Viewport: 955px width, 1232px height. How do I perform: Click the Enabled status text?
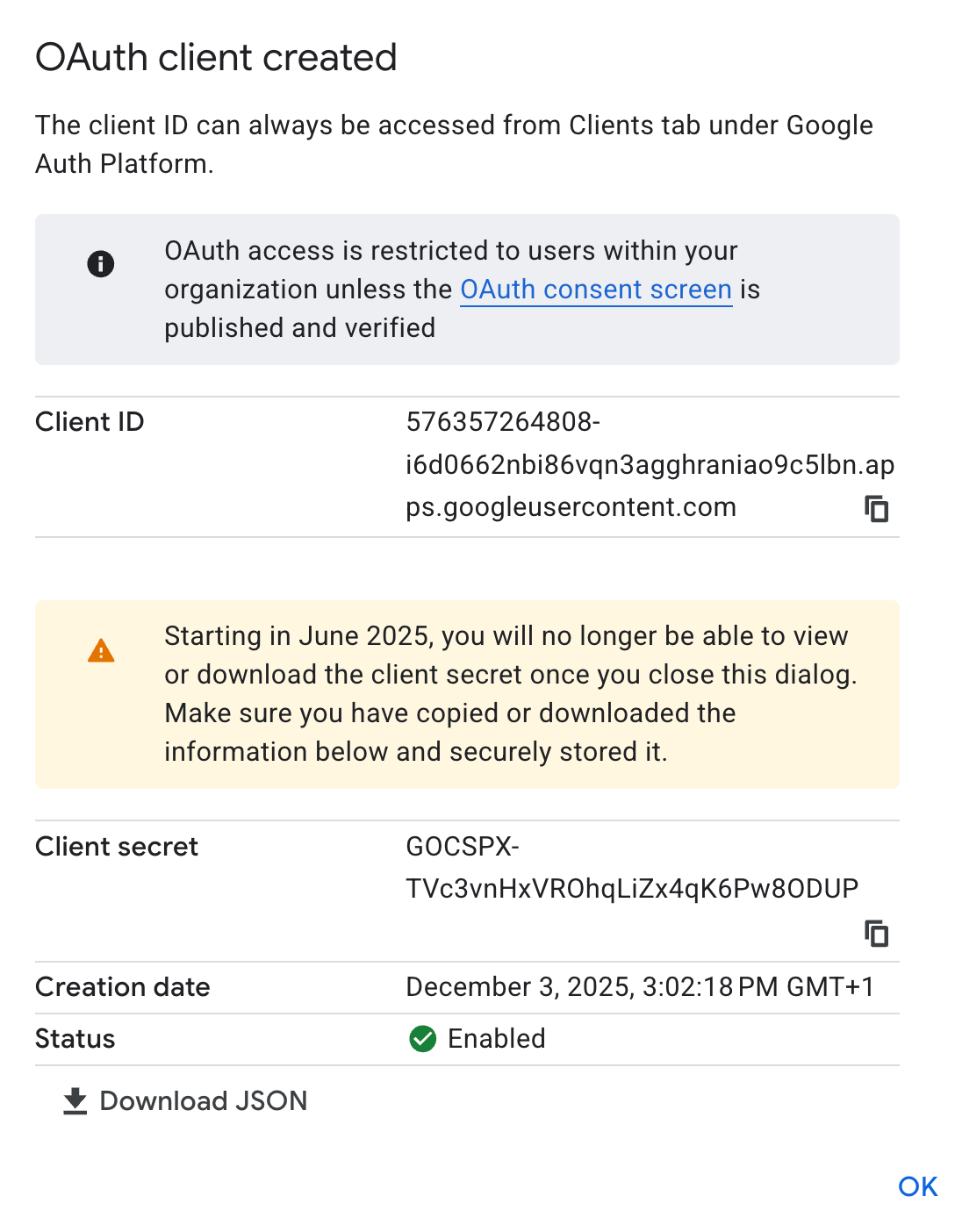tap(497, 1039)
